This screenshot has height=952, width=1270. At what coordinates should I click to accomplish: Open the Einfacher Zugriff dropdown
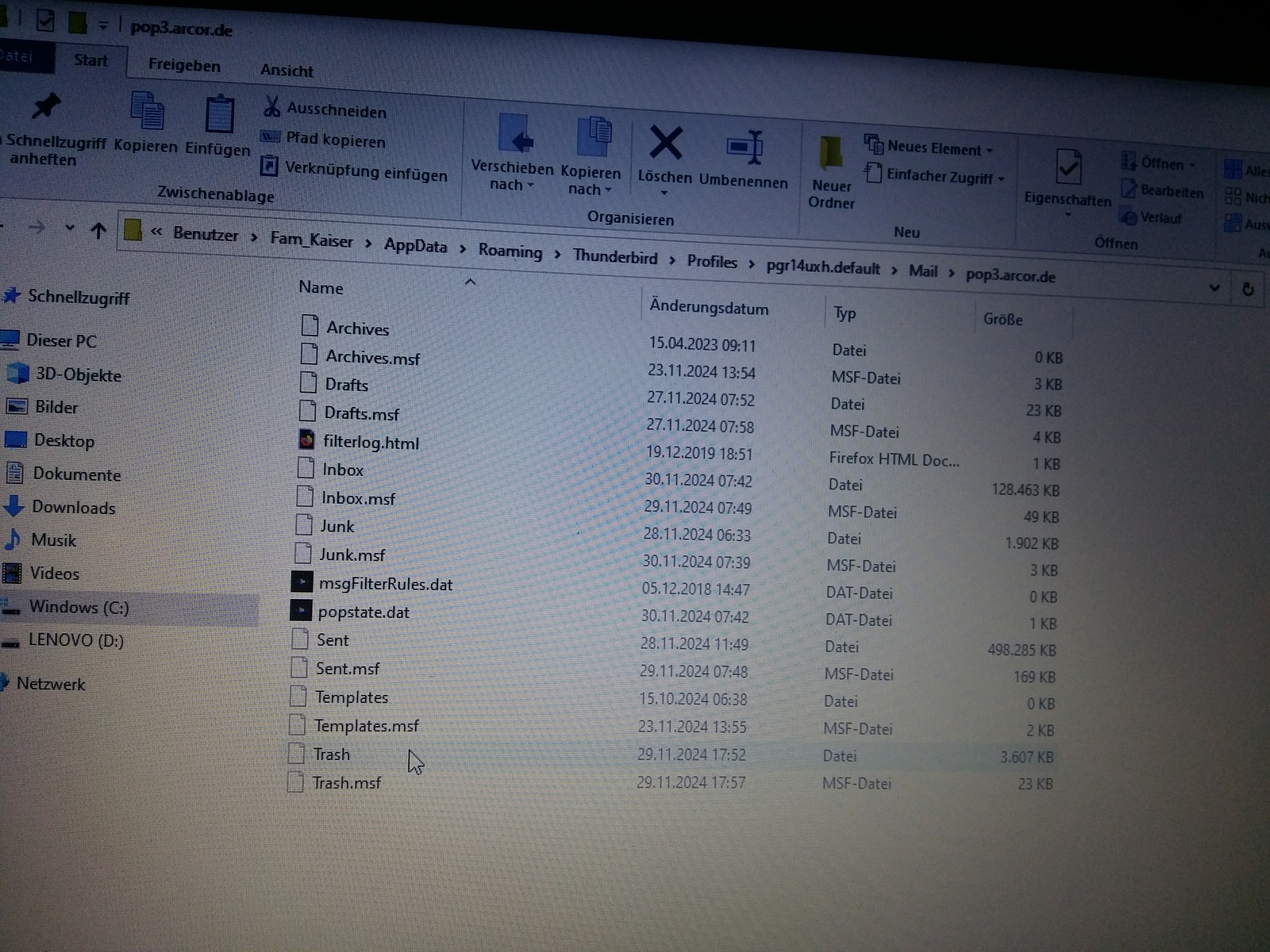[x=934, y=175]
